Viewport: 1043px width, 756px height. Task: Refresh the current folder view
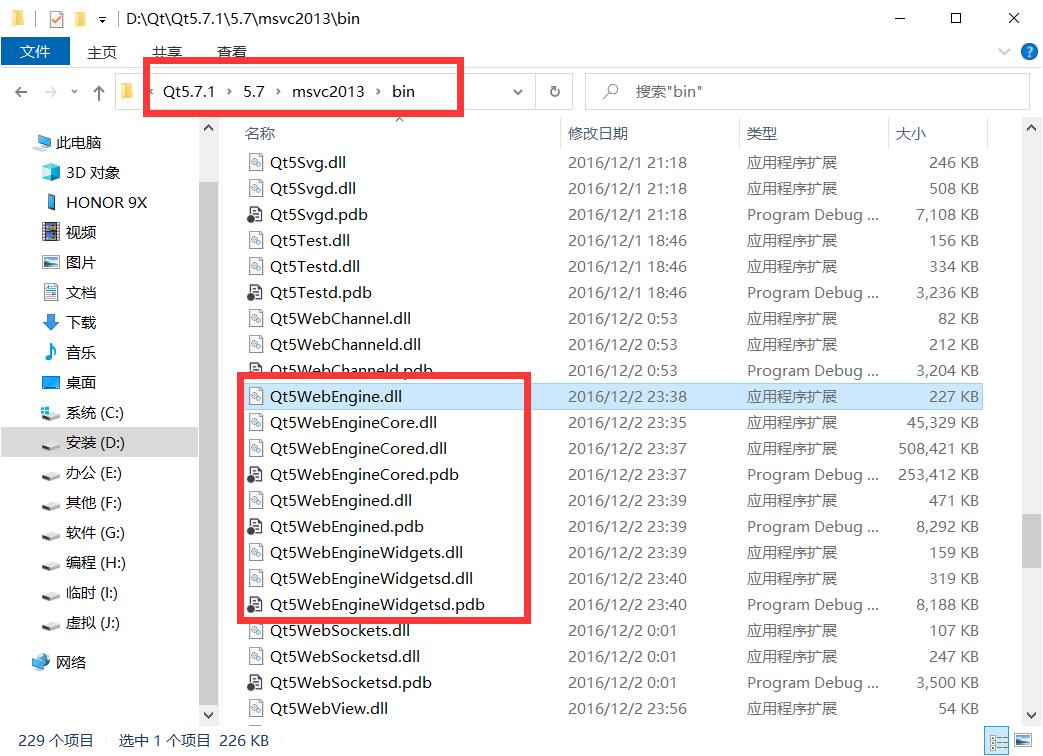click(x=554, y=91)
